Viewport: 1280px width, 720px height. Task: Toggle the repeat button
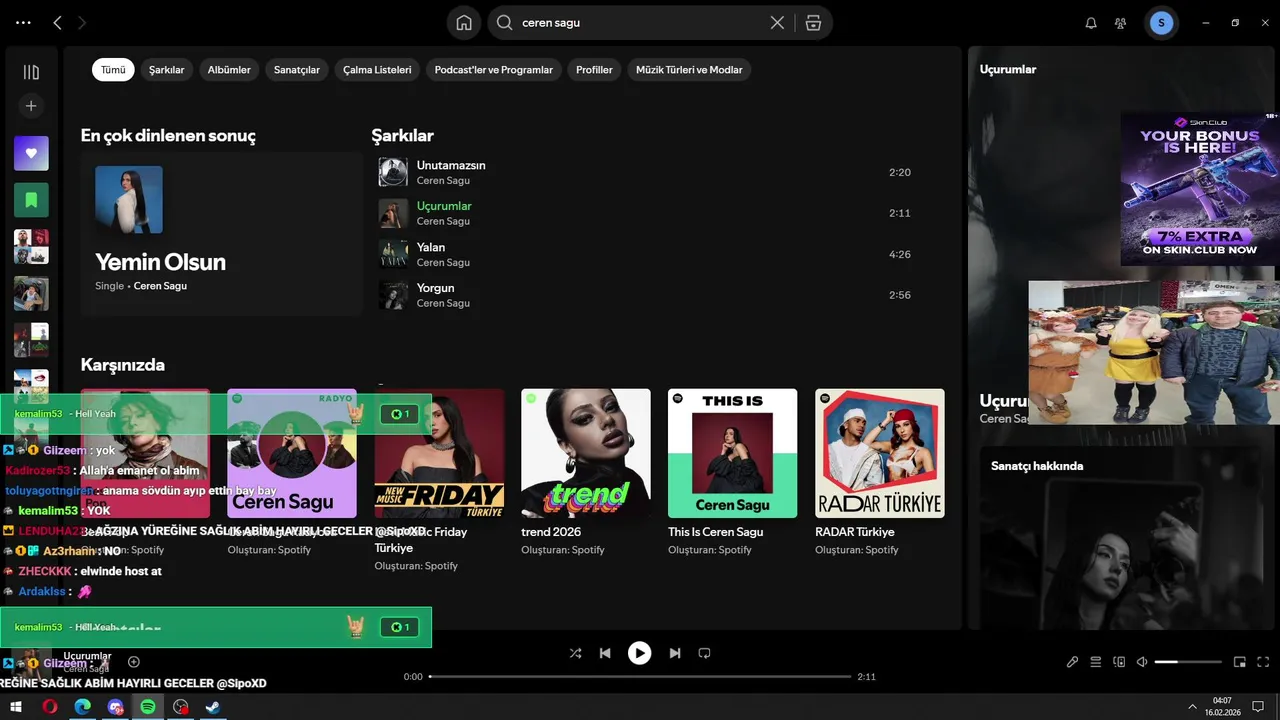click(704, 653)
